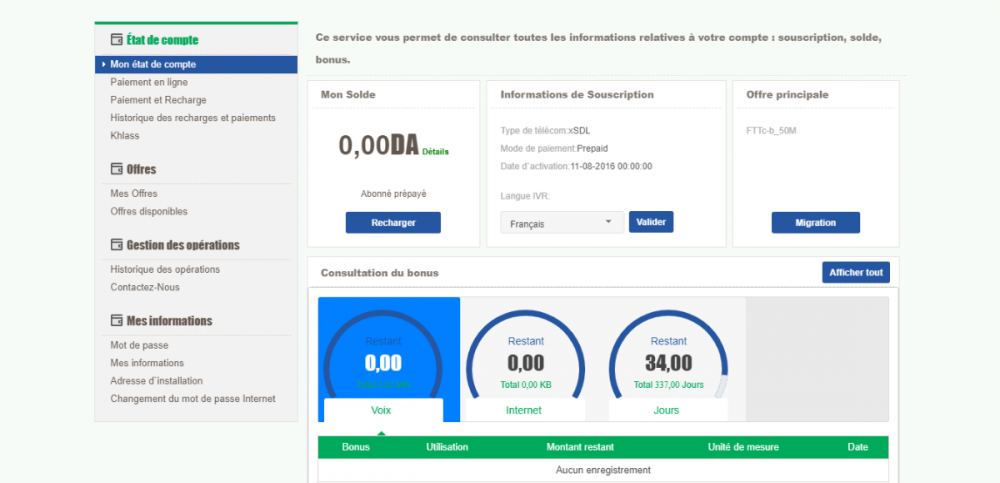Screen dimensions: 1000x483
Task: Select Contactez-Nous in the sidebar
Action: pos(145,287)
